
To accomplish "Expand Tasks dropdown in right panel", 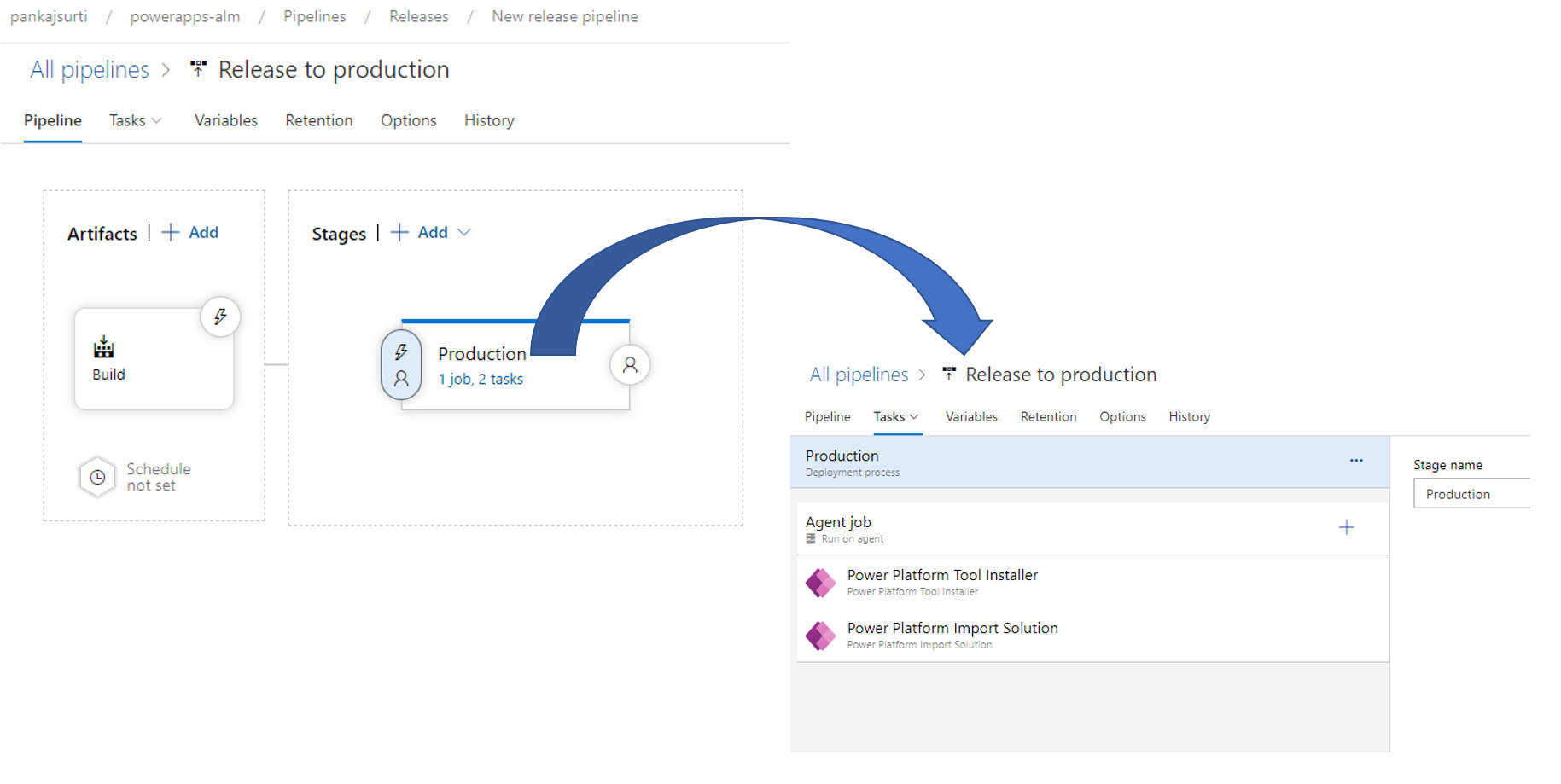I will coord(896,417).
